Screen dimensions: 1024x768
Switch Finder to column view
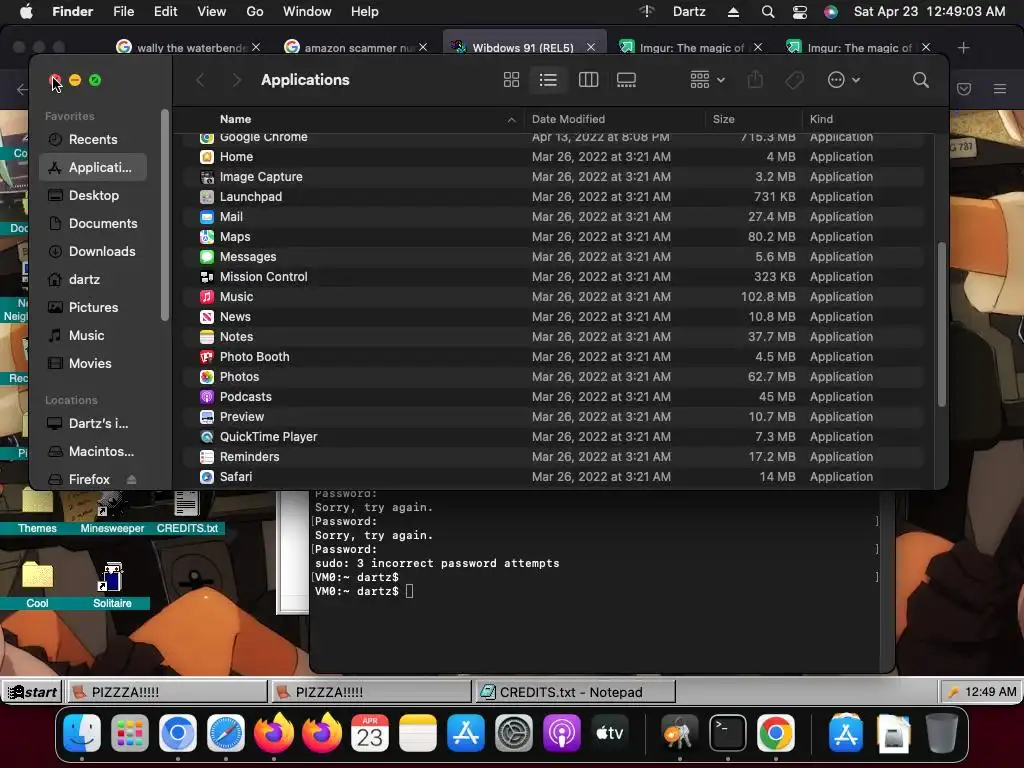point(588,80)
